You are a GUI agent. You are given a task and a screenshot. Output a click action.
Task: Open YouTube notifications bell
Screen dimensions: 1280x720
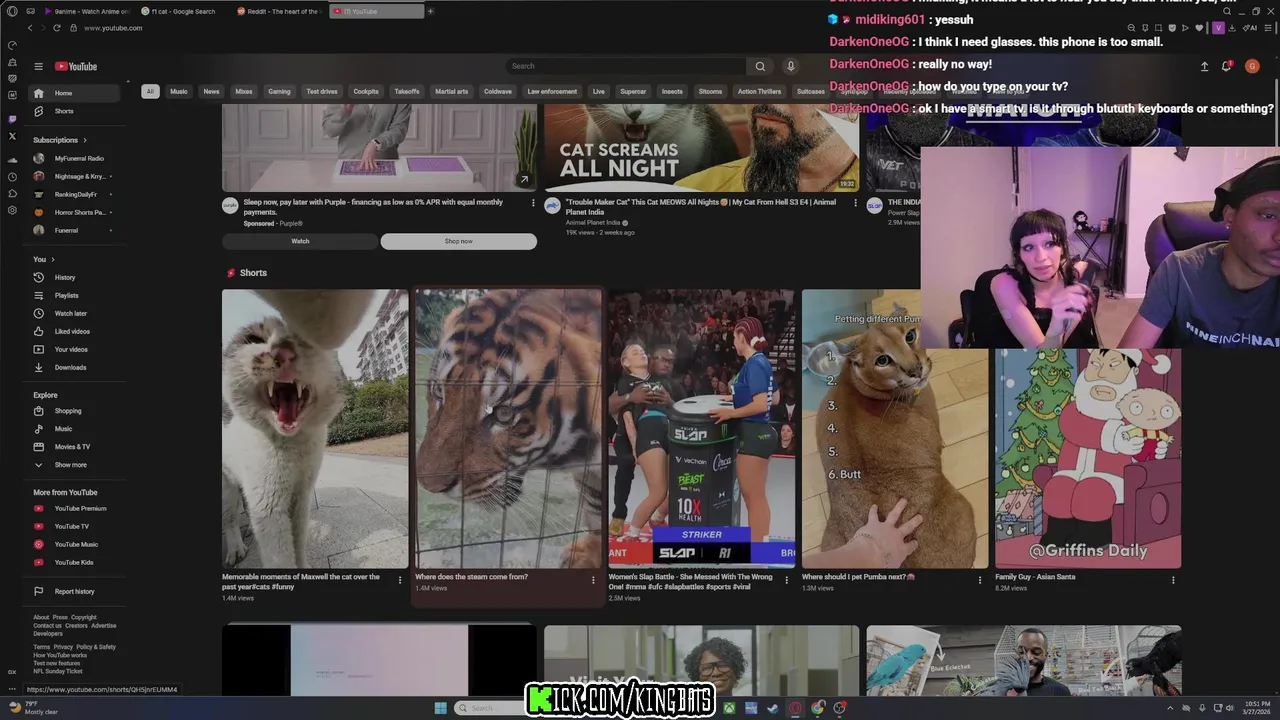[1226, 66]
